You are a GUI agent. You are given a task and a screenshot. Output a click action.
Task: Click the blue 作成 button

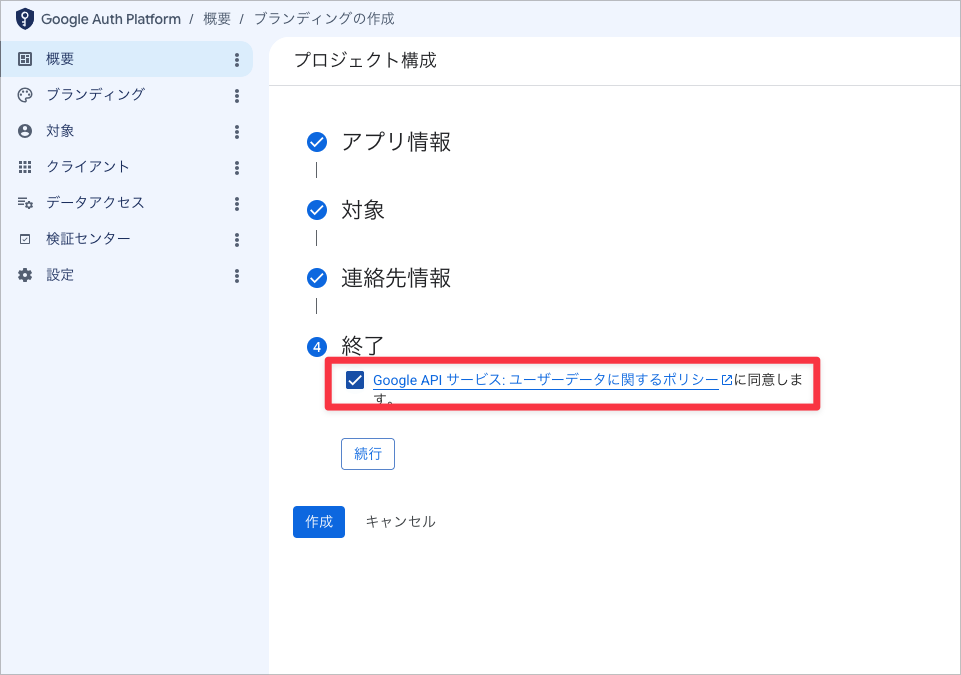click(x=319, y=522)
